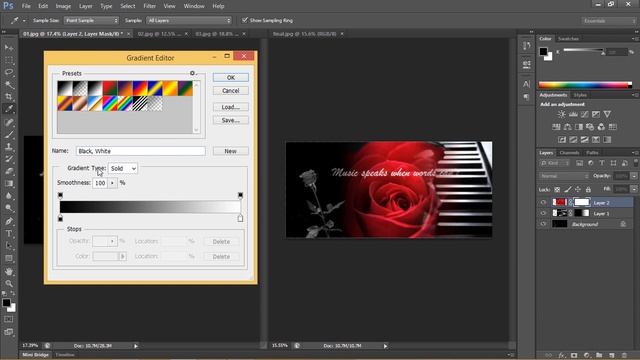This screenshot has width=640, height=360.
Task: Select the Lasso tool
Action: [9, 72]
